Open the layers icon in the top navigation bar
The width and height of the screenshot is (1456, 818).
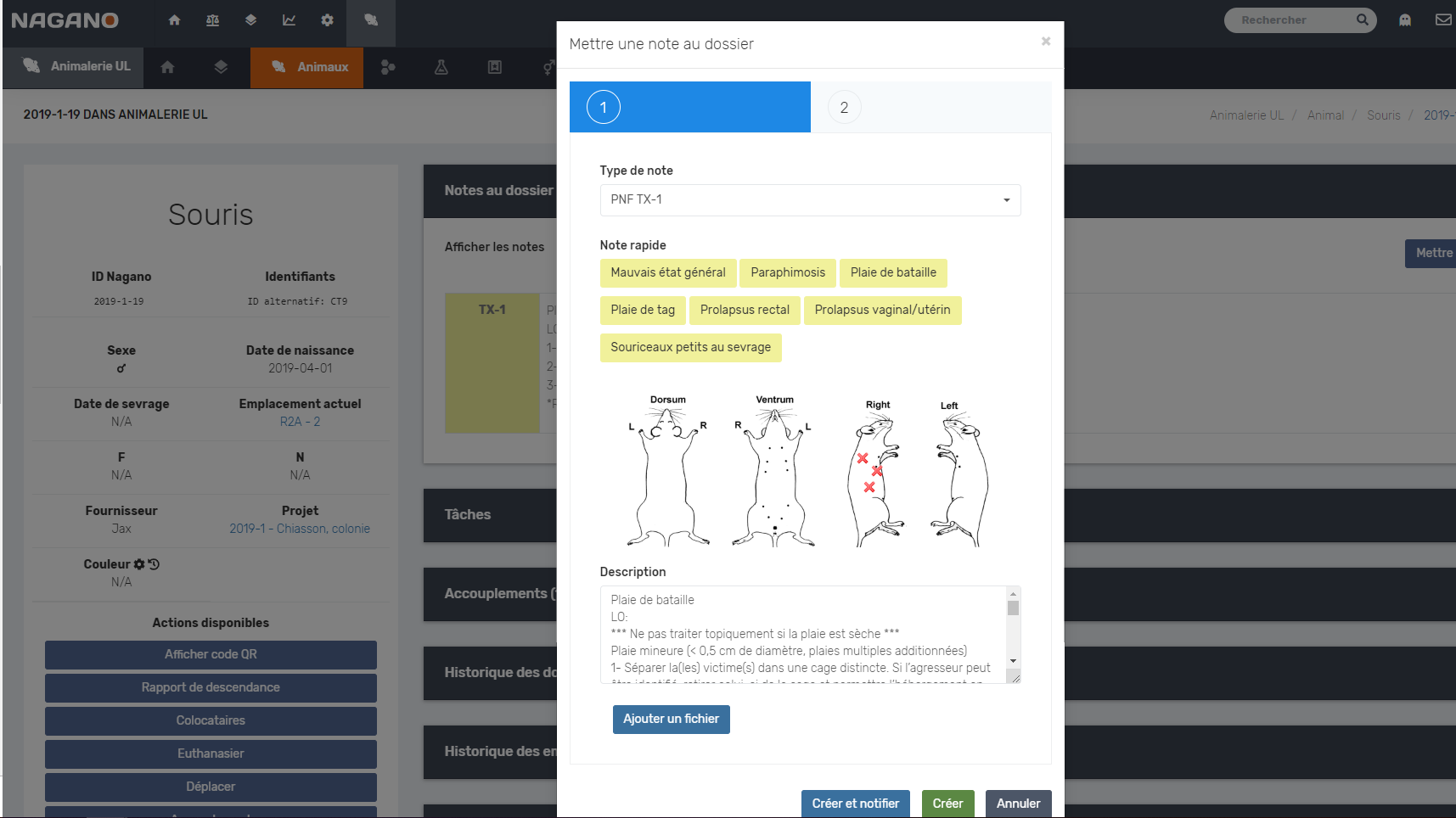[250, 20]
